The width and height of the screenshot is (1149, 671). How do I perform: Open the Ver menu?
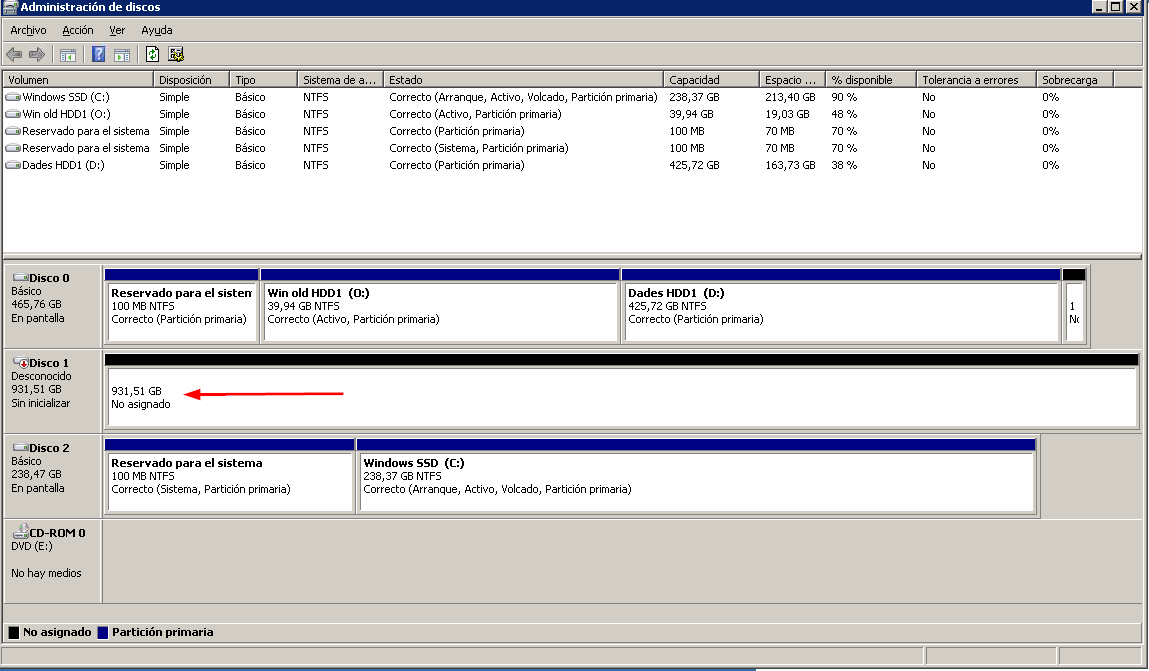click(x=117, y=30)
